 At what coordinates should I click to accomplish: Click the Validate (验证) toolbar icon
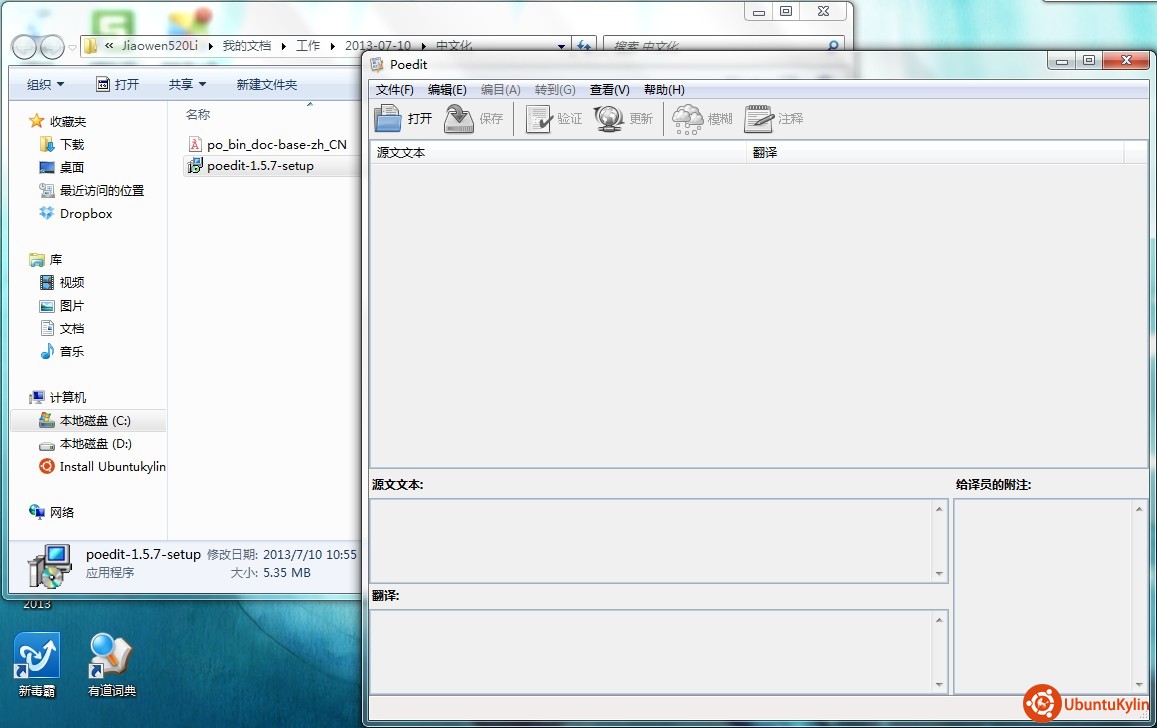tap(539, 119)
